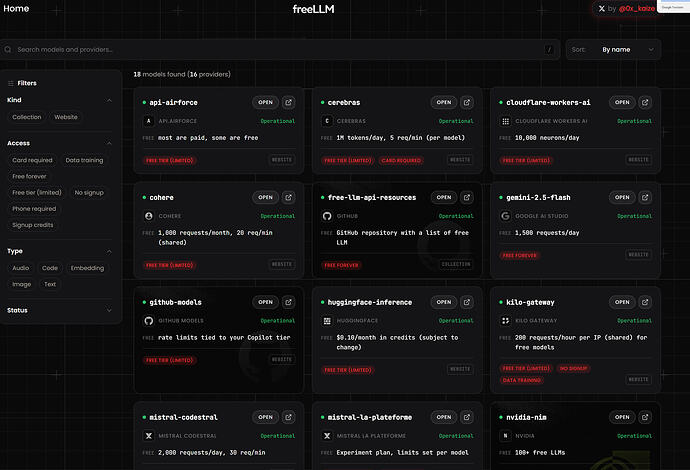Toggle the Free tier (limited) filter
The width and height of the screenshot is (690, 470).
(x=37, y=192)
